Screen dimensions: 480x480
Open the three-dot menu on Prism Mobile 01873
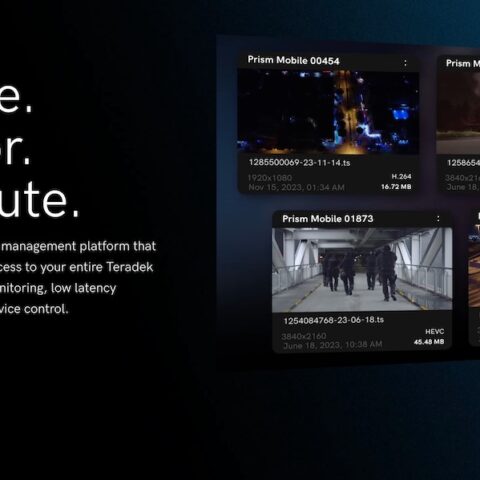(438, 219)
